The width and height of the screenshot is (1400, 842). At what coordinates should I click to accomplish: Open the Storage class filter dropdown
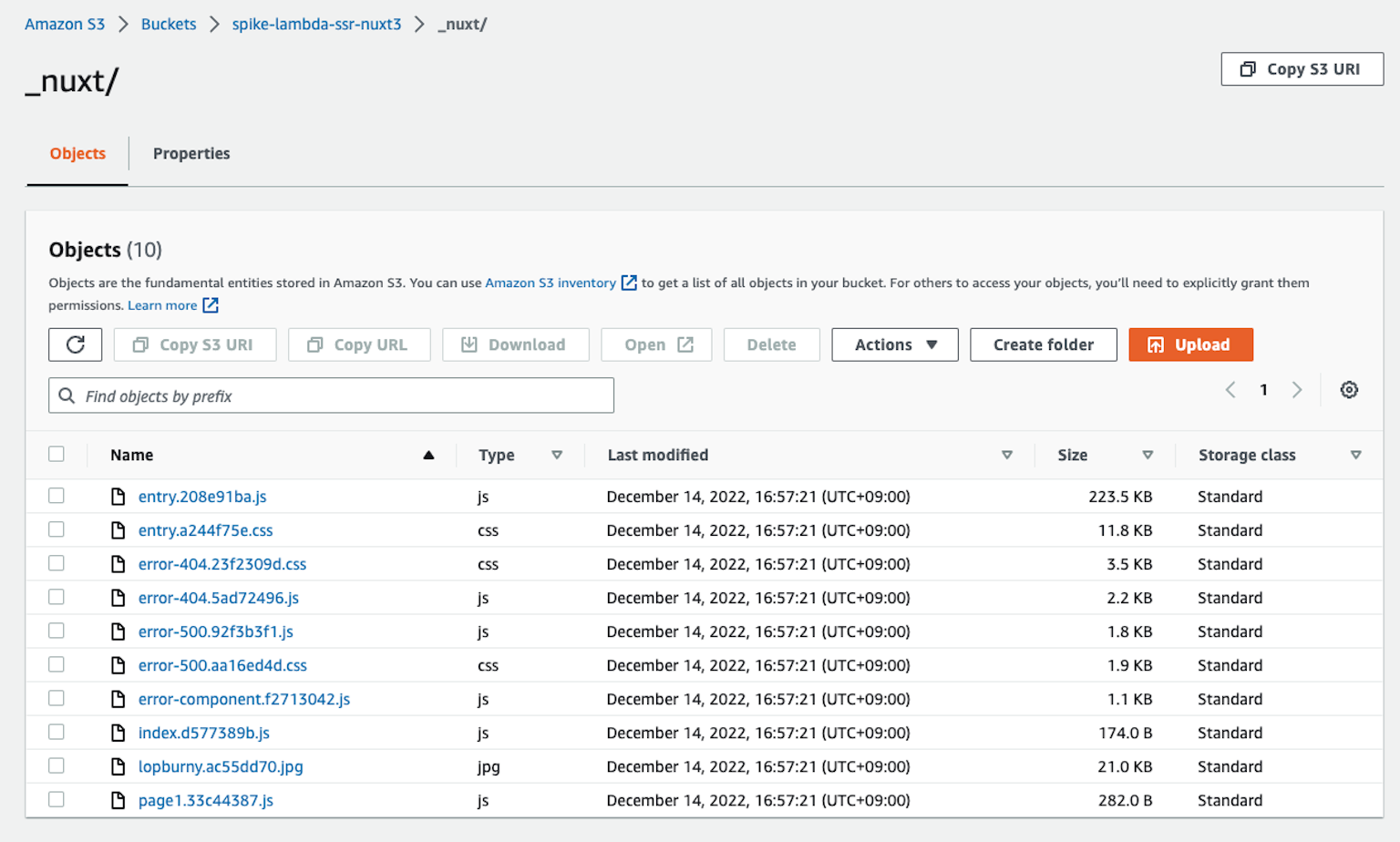pyautogui.click(x=1356, y=455)
